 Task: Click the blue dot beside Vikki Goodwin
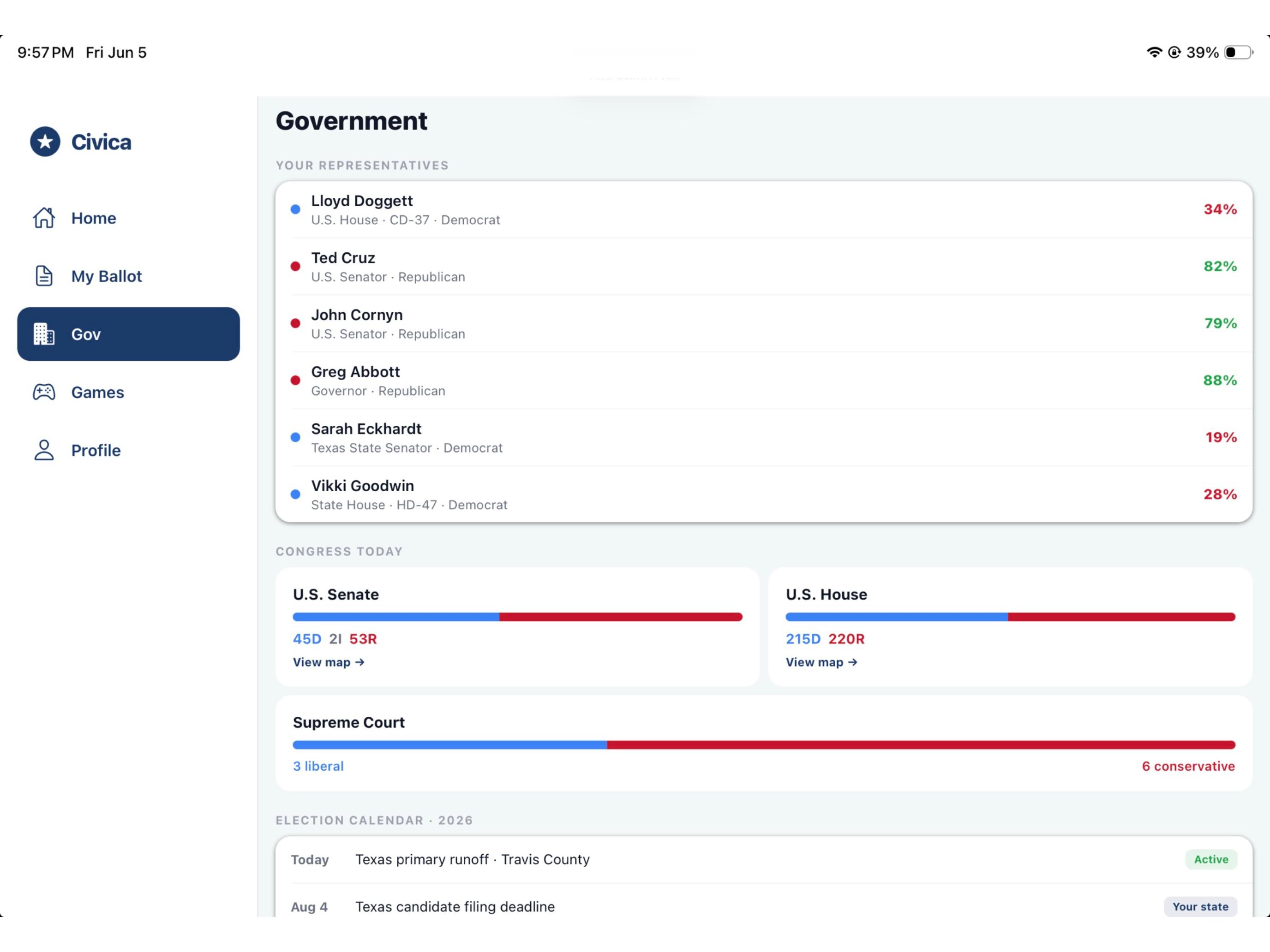(x=295, y=494)
